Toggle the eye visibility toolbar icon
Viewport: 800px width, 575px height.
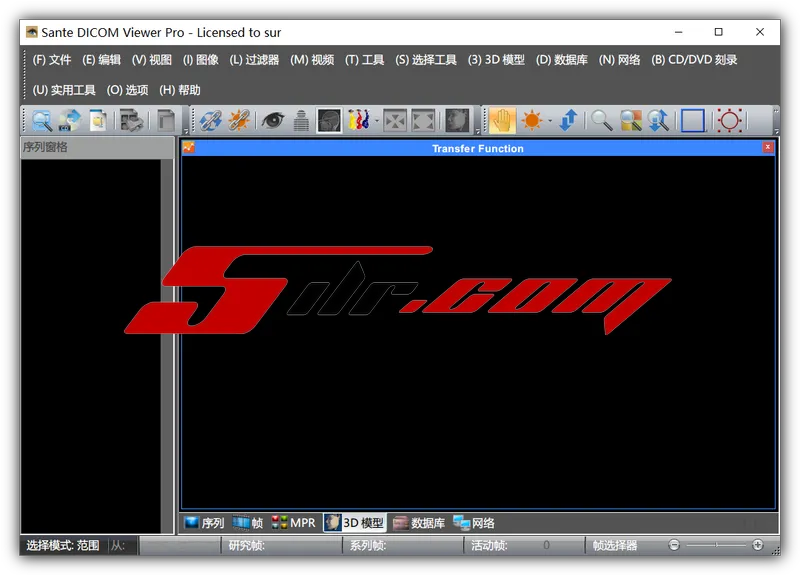[273, 120]
